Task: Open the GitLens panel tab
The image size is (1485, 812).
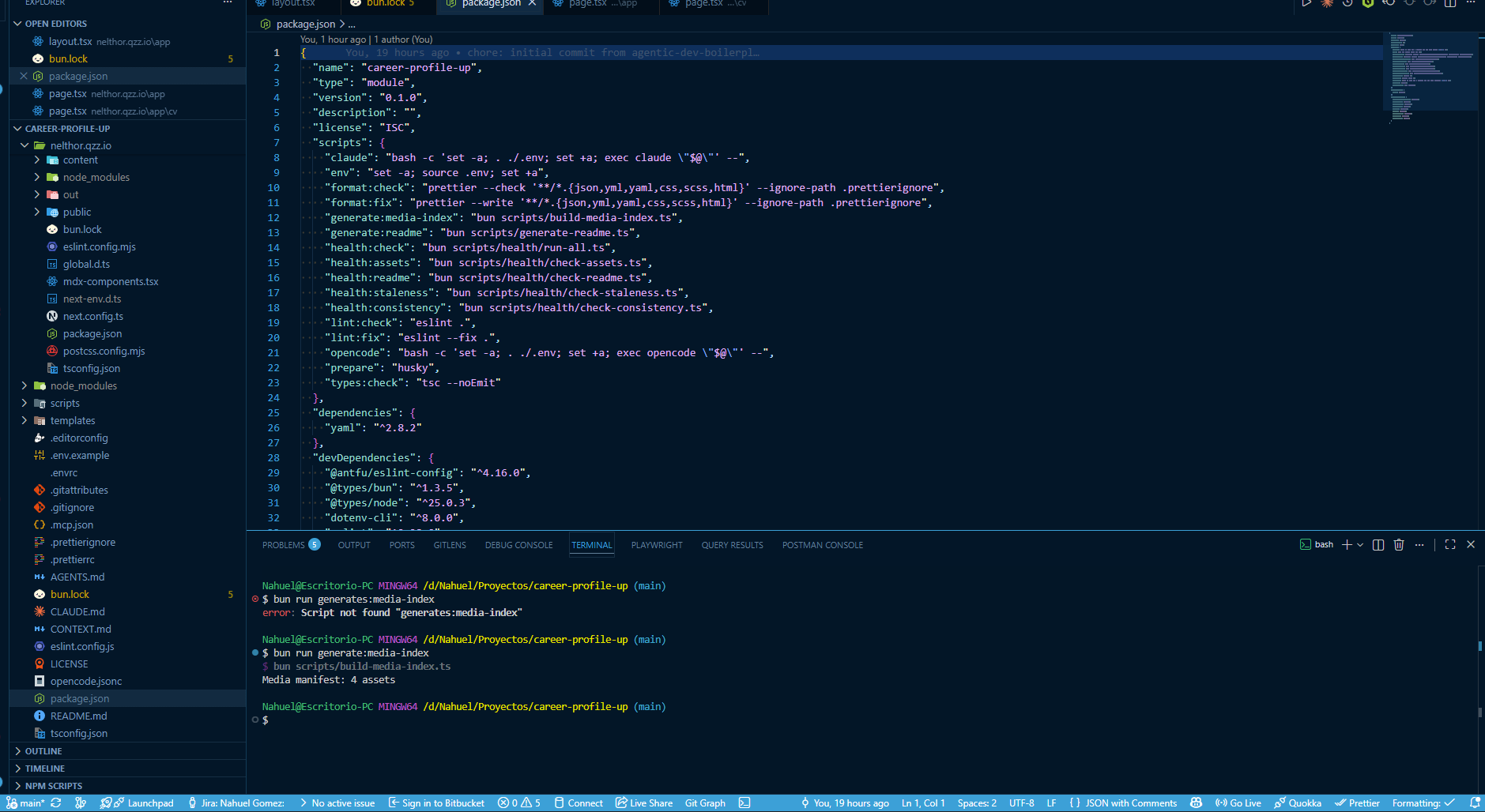Action: point(450,545)
